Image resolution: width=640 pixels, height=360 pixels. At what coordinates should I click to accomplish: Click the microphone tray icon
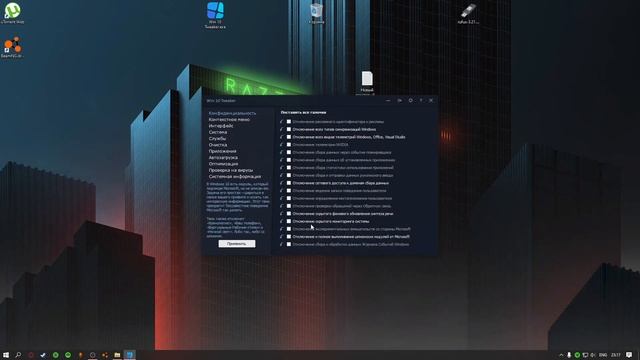[569, 355]
